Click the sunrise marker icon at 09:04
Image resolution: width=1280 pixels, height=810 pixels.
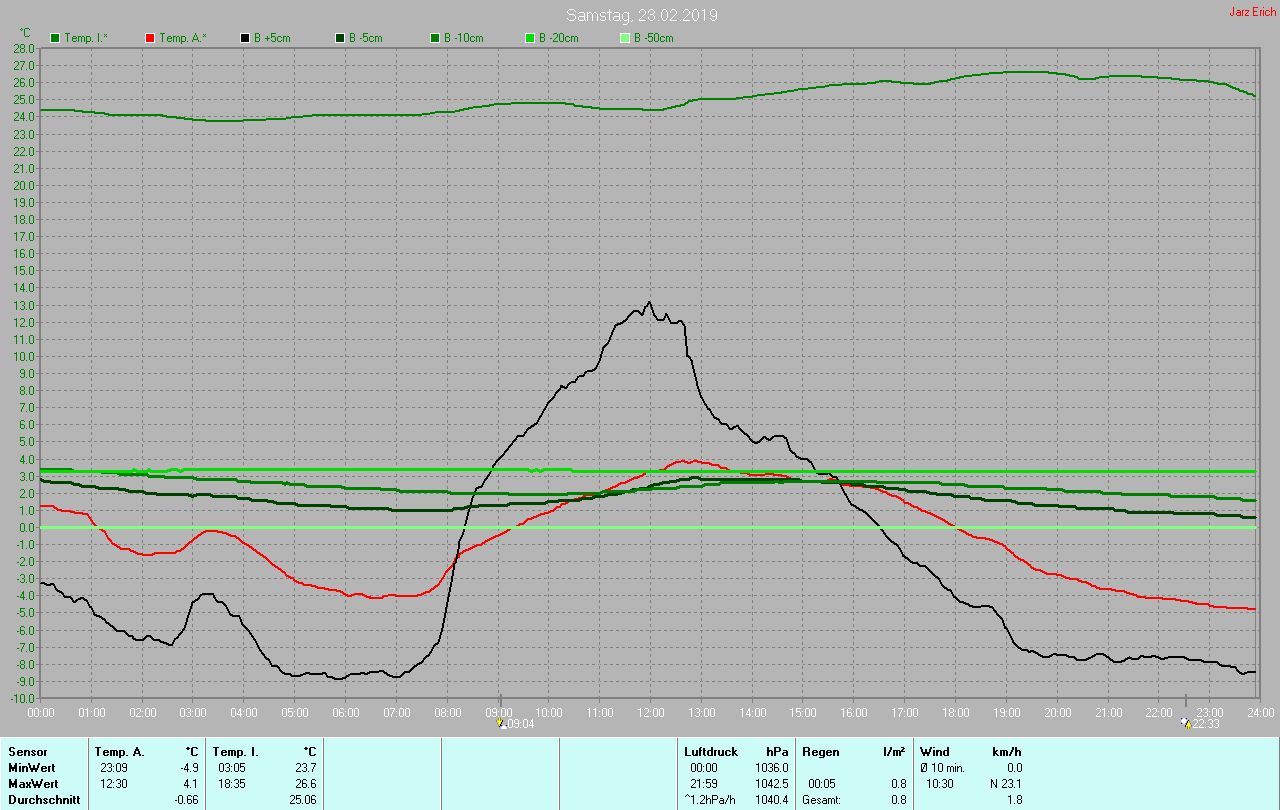tap(502, 723)
